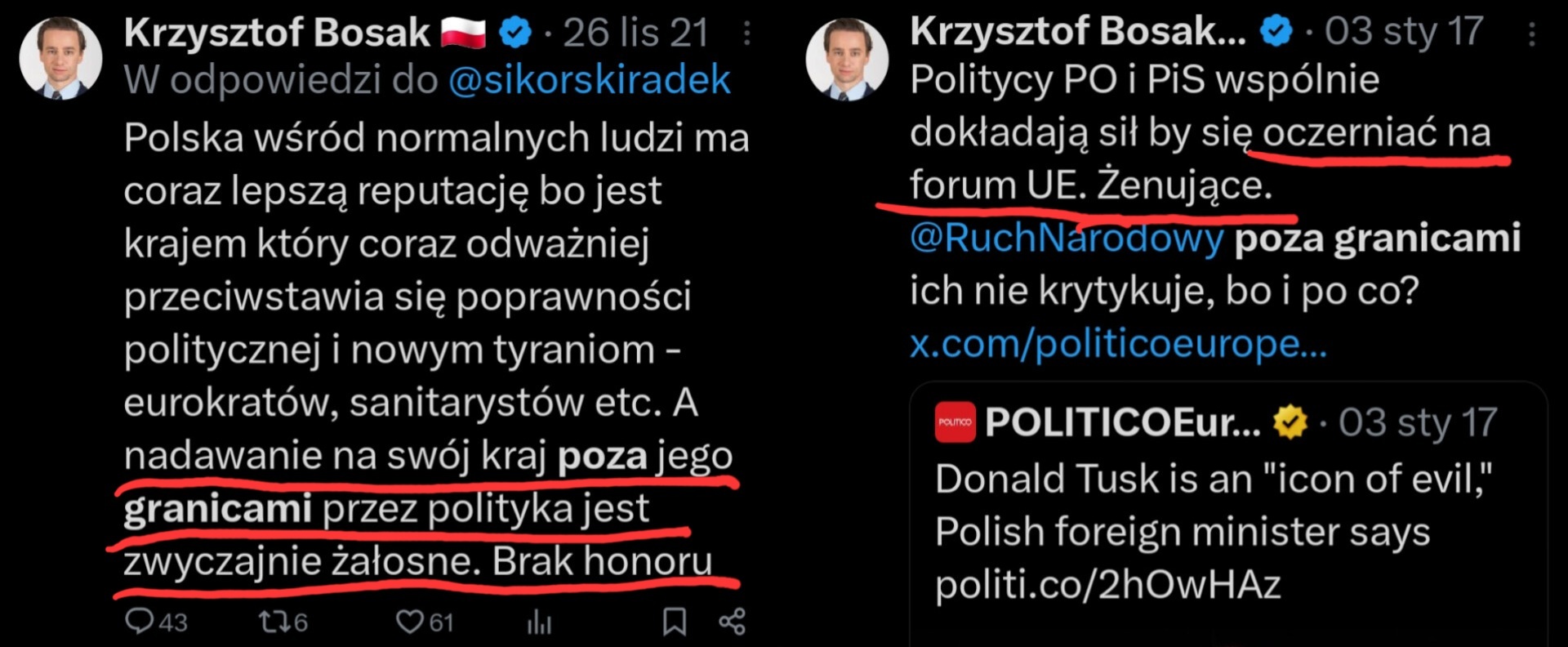Click the left tweet's profile avatar
This screenshot has width=1568, height=647.
pyautogui.click(x=60, y=58)
